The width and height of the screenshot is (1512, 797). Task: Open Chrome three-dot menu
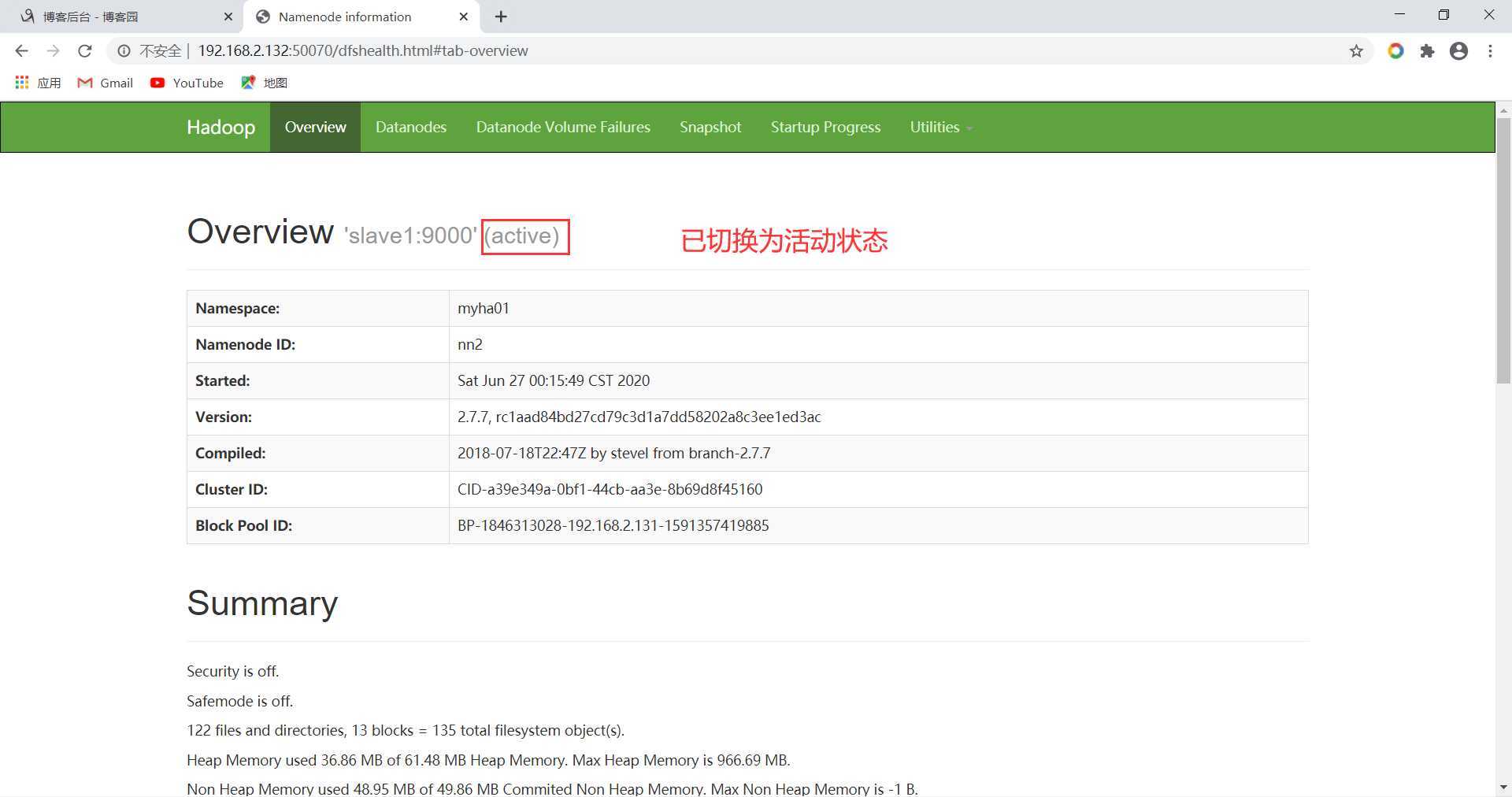click(x=1490, y=50)
